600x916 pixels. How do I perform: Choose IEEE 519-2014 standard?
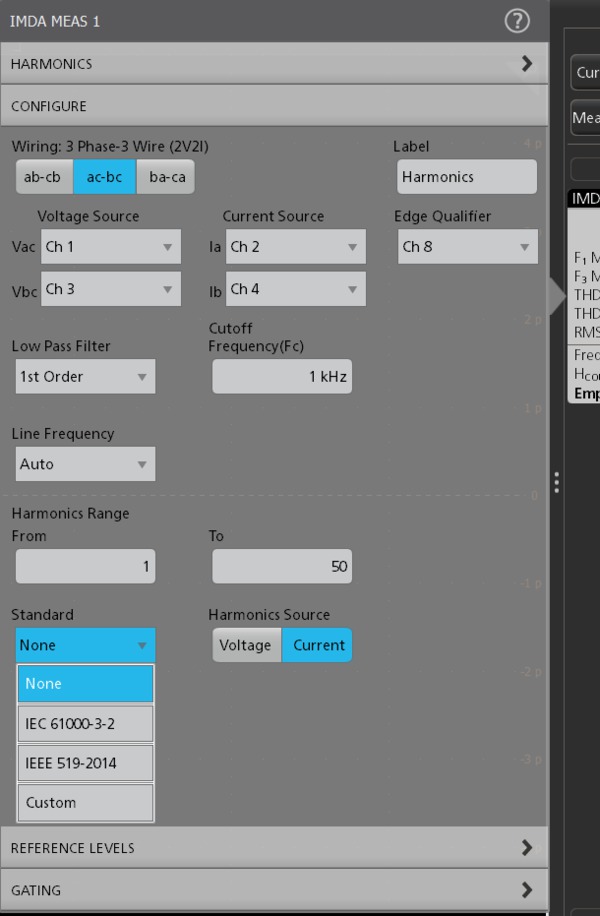point(85,763)
